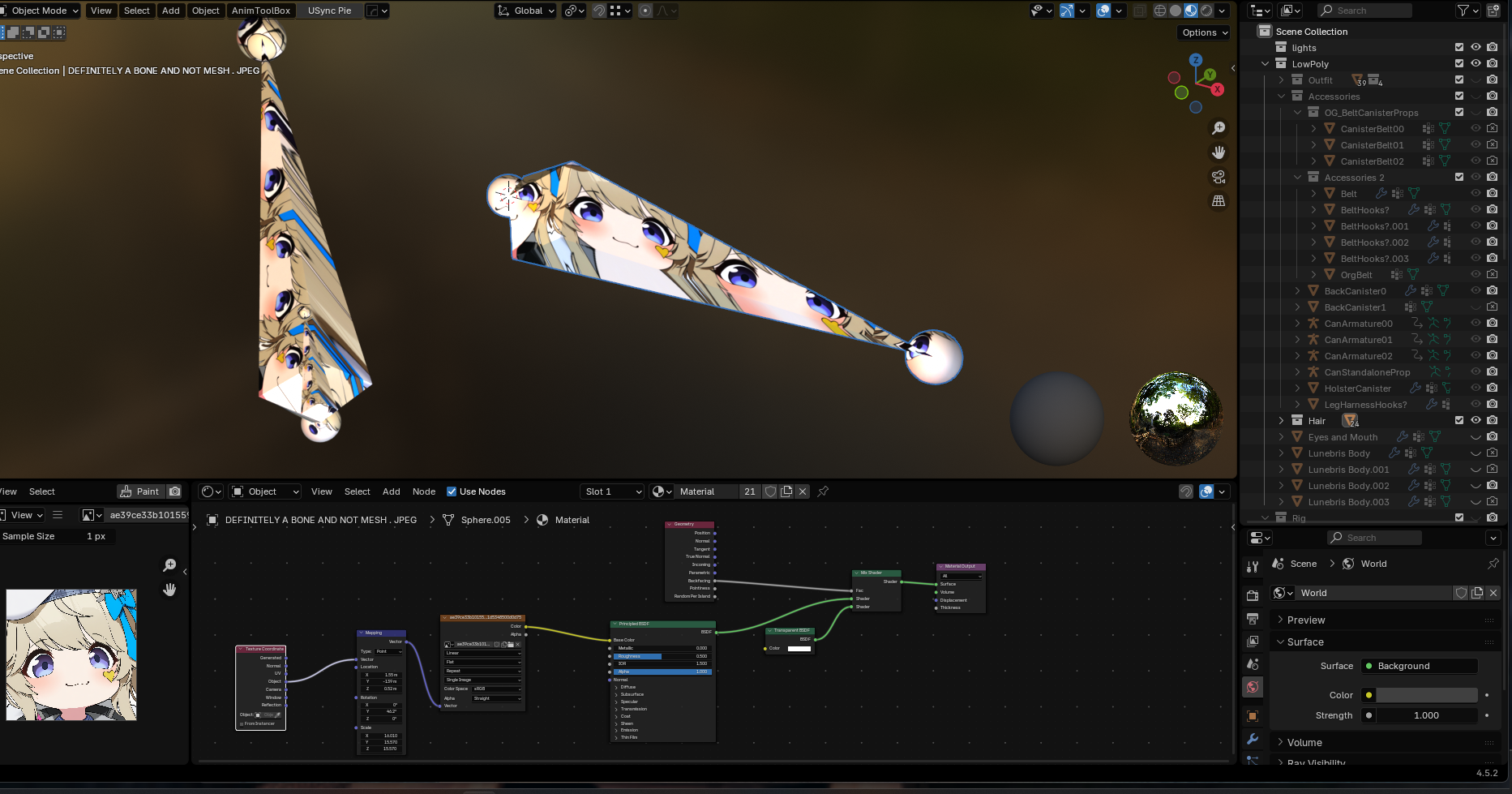Open the Object properties tab icon

[x=1253, y=716]
